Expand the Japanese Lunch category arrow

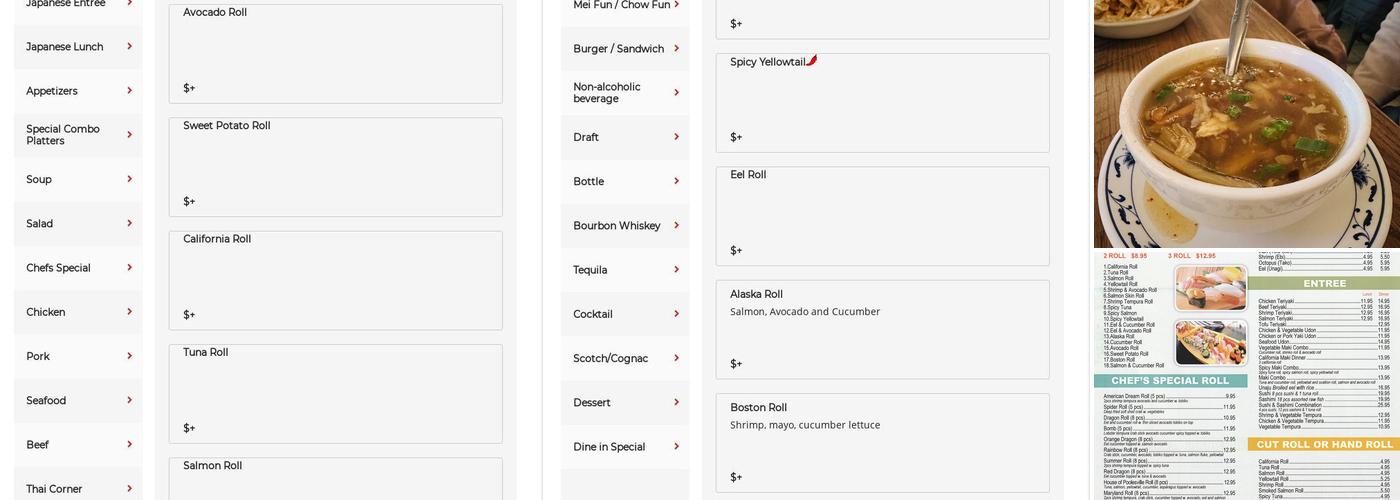(129, 46)
